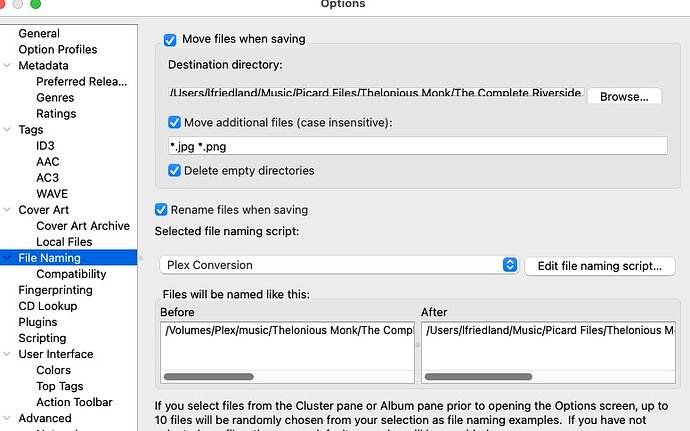Click the After pane horizontal scrollbar
This screenshot has height=431, width=690.
pyautogui.click(x=480, y=377)
